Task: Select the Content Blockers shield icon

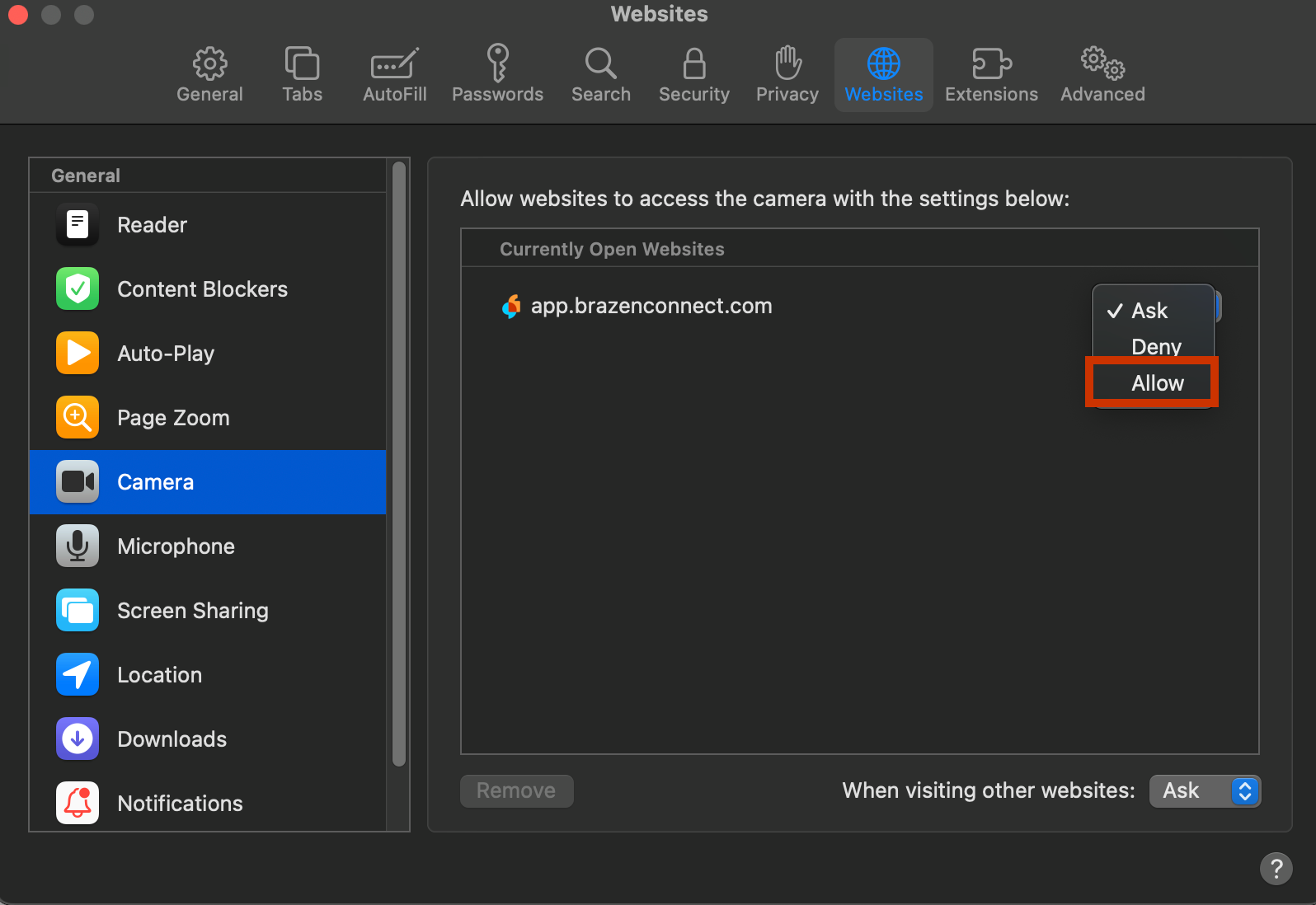Action: click(78, 289)
